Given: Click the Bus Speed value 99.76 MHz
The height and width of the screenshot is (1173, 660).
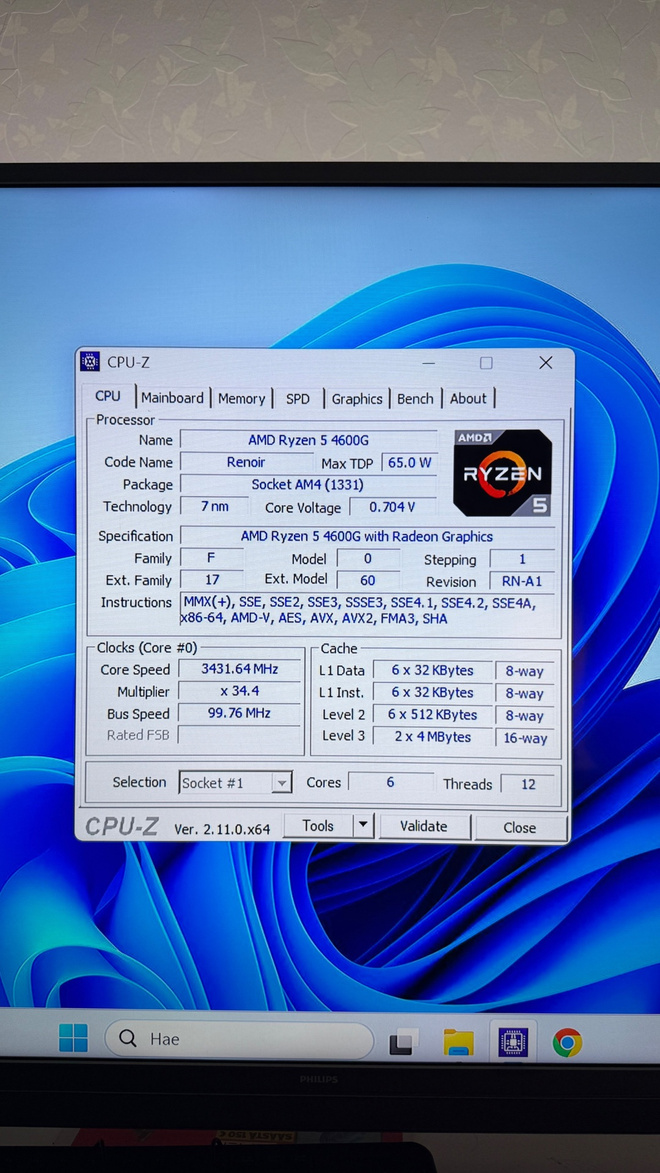Looking at the screenshot, I should pos(239,714).
